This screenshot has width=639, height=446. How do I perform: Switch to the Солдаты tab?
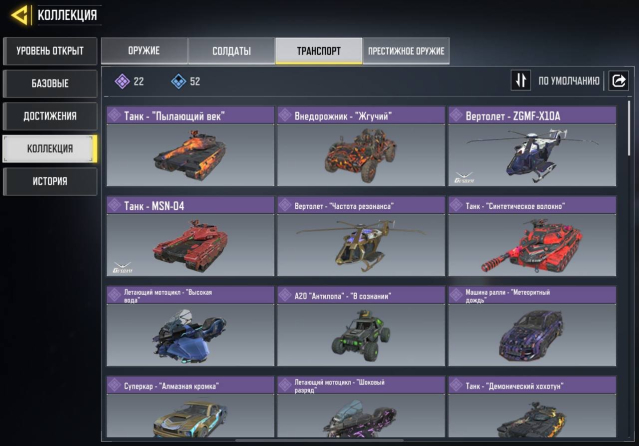click(x=231, y=51)
